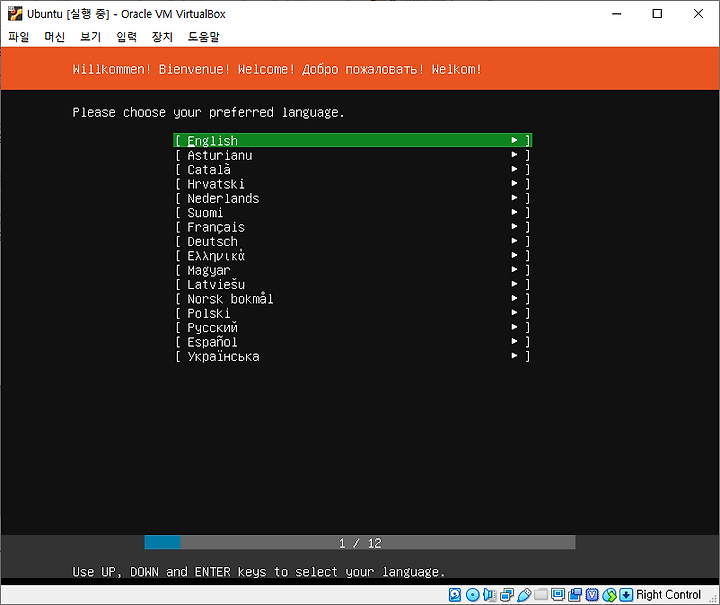Open the 입력 menu
The width and height of the screenshot is (720, 605).
[x=126, y=36]
